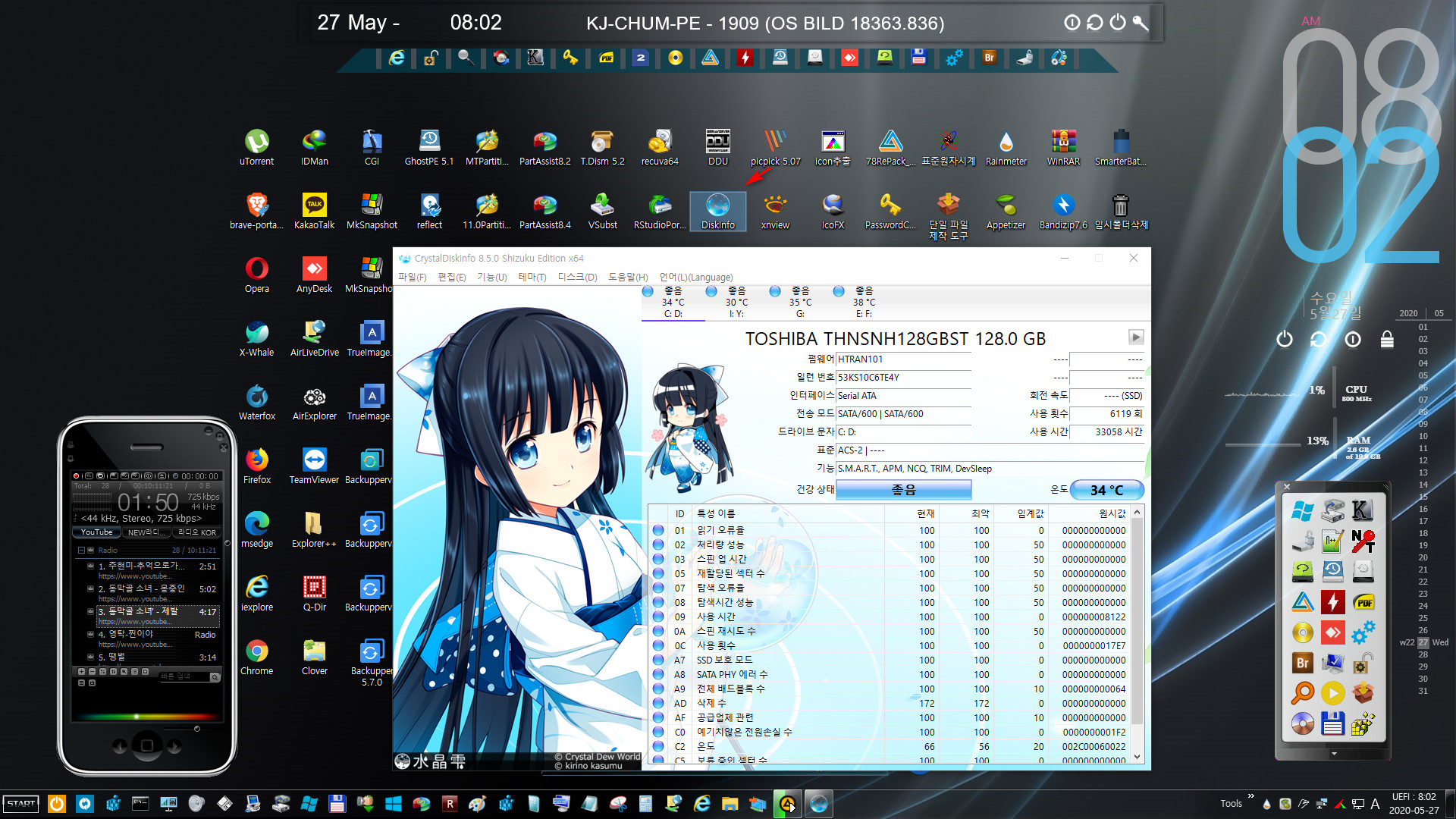Click the orange magnifier in the launcher panel

tap(1302, 693)
